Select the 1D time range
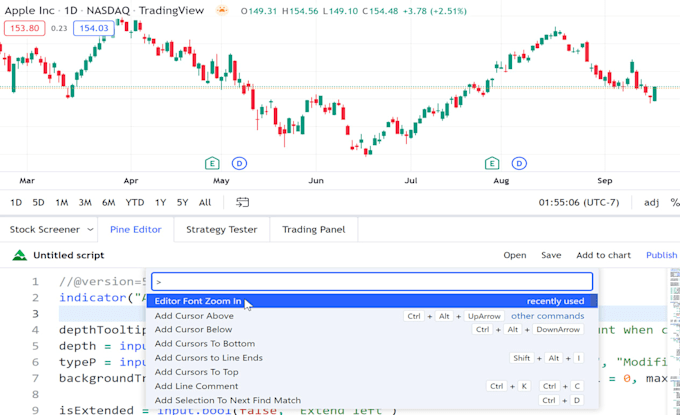 [x=16, y=203]
